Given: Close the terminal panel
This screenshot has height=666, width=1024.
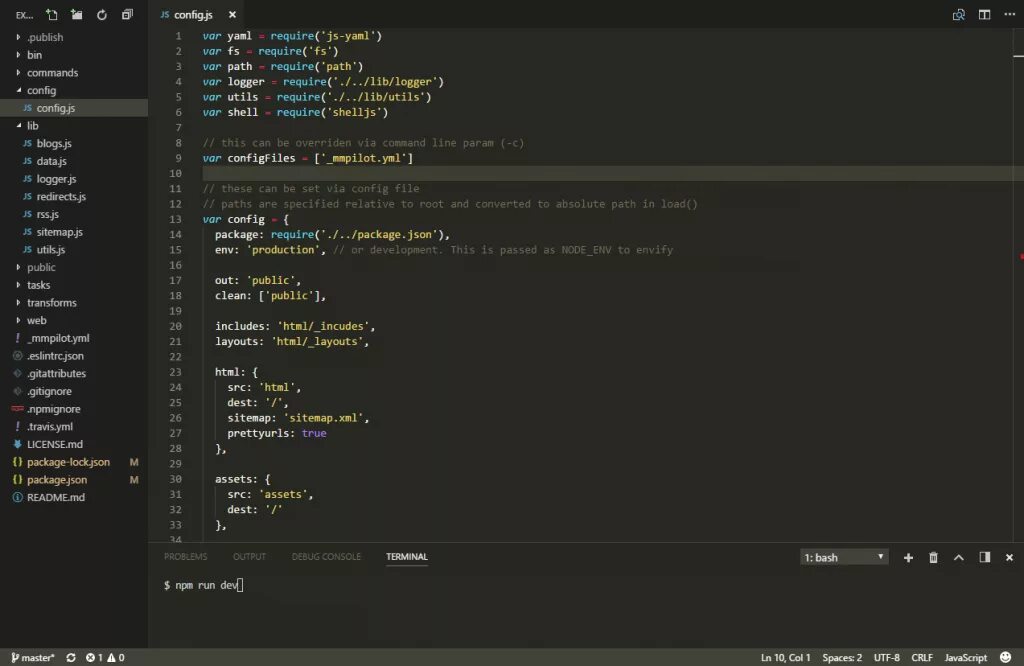Looking at the screenshot, I should tap(1010, 557).
